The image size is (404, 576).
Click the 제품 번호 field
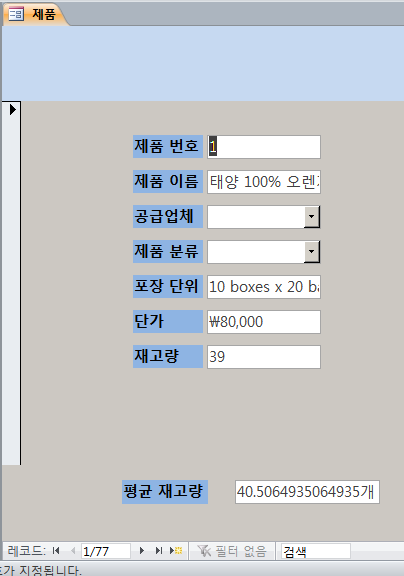point(264,147)
